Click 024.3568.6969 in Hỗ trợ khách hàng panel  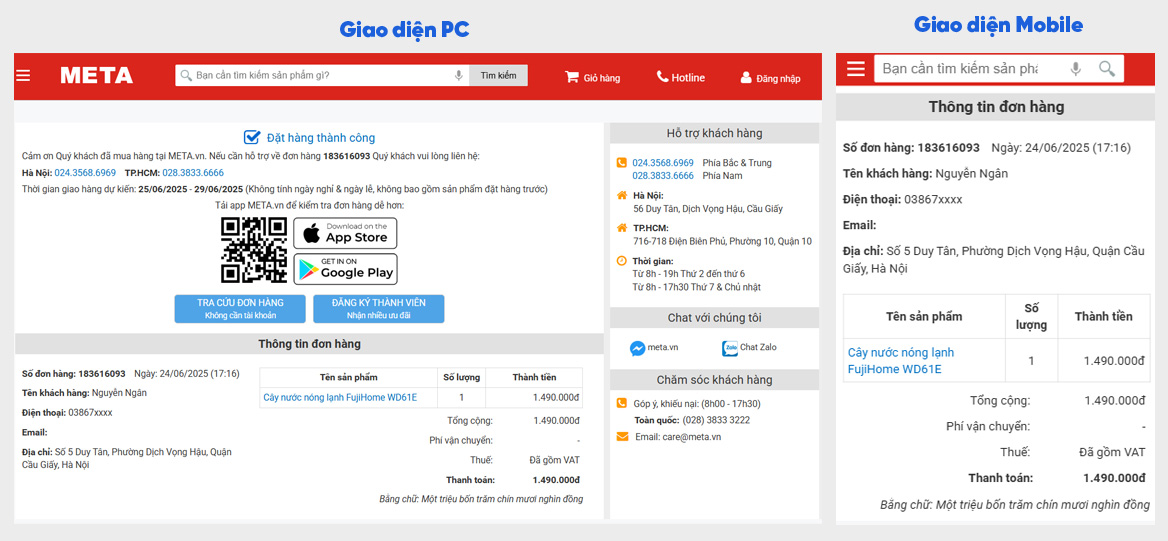663,162
